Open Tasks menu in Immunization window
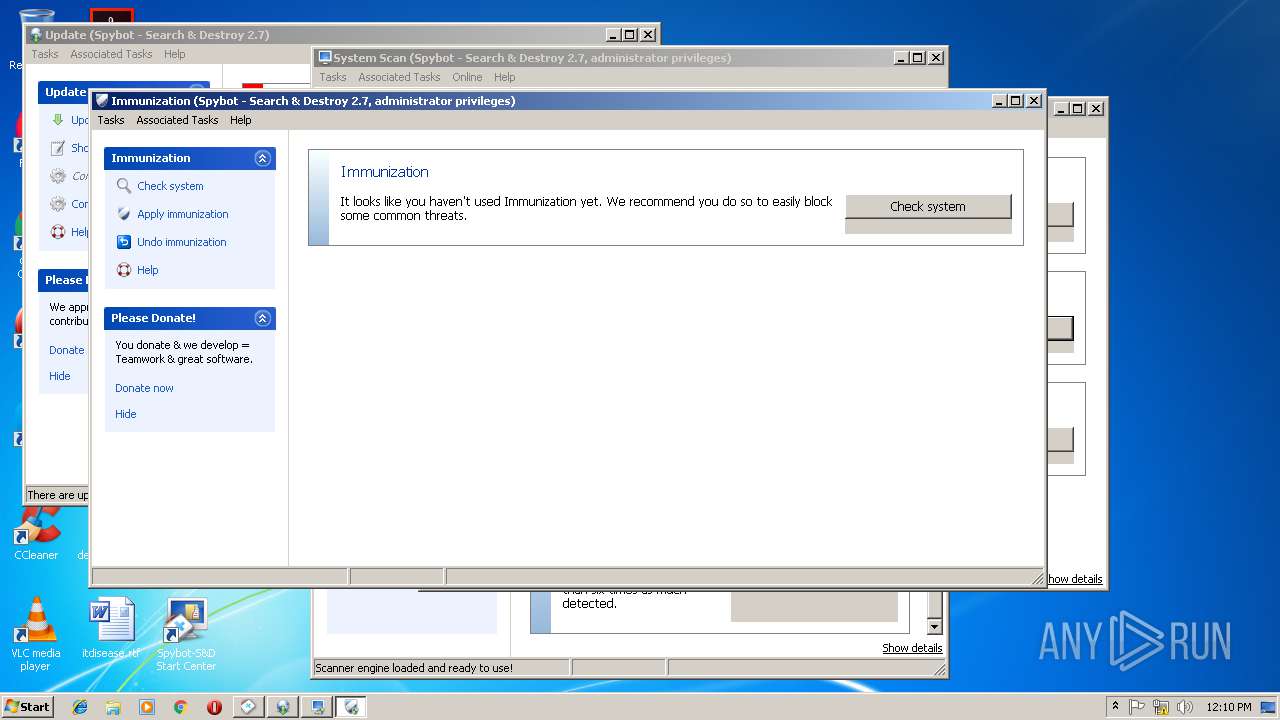The image size is (1280, 720). point(111,120)
